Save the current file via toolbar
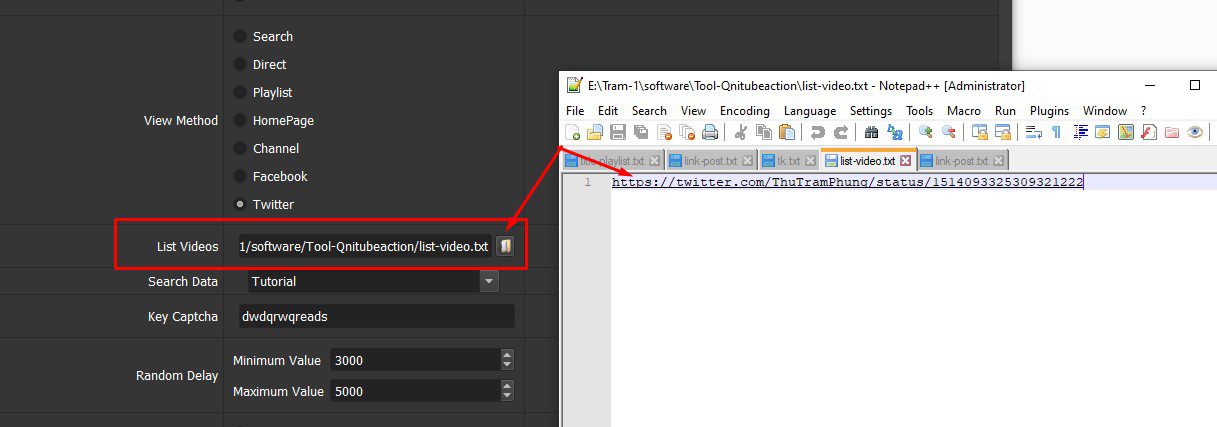Screen dimensions: 1217x427 tap(618, 132)
